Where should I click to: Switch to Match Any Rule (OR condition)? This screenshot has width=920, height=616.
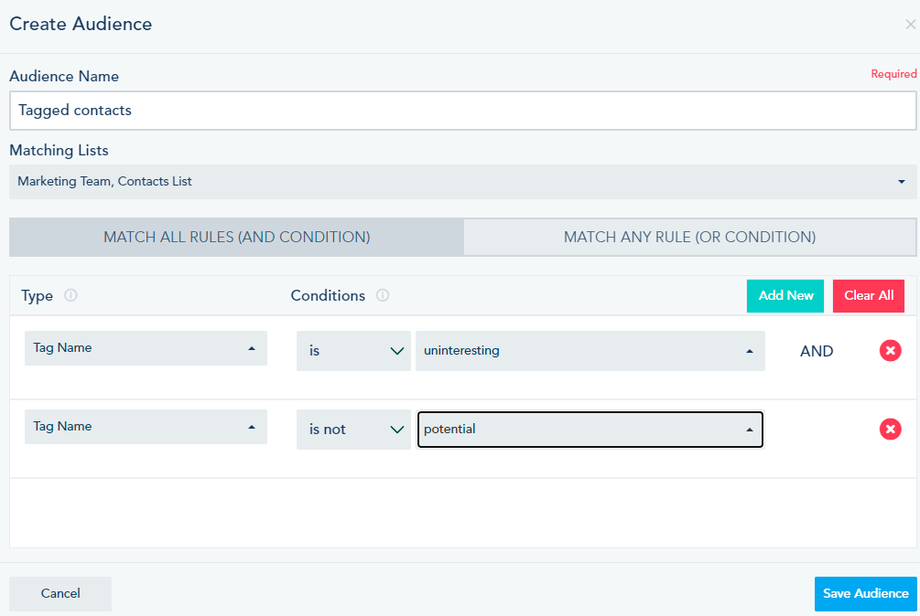coord(689,237)
